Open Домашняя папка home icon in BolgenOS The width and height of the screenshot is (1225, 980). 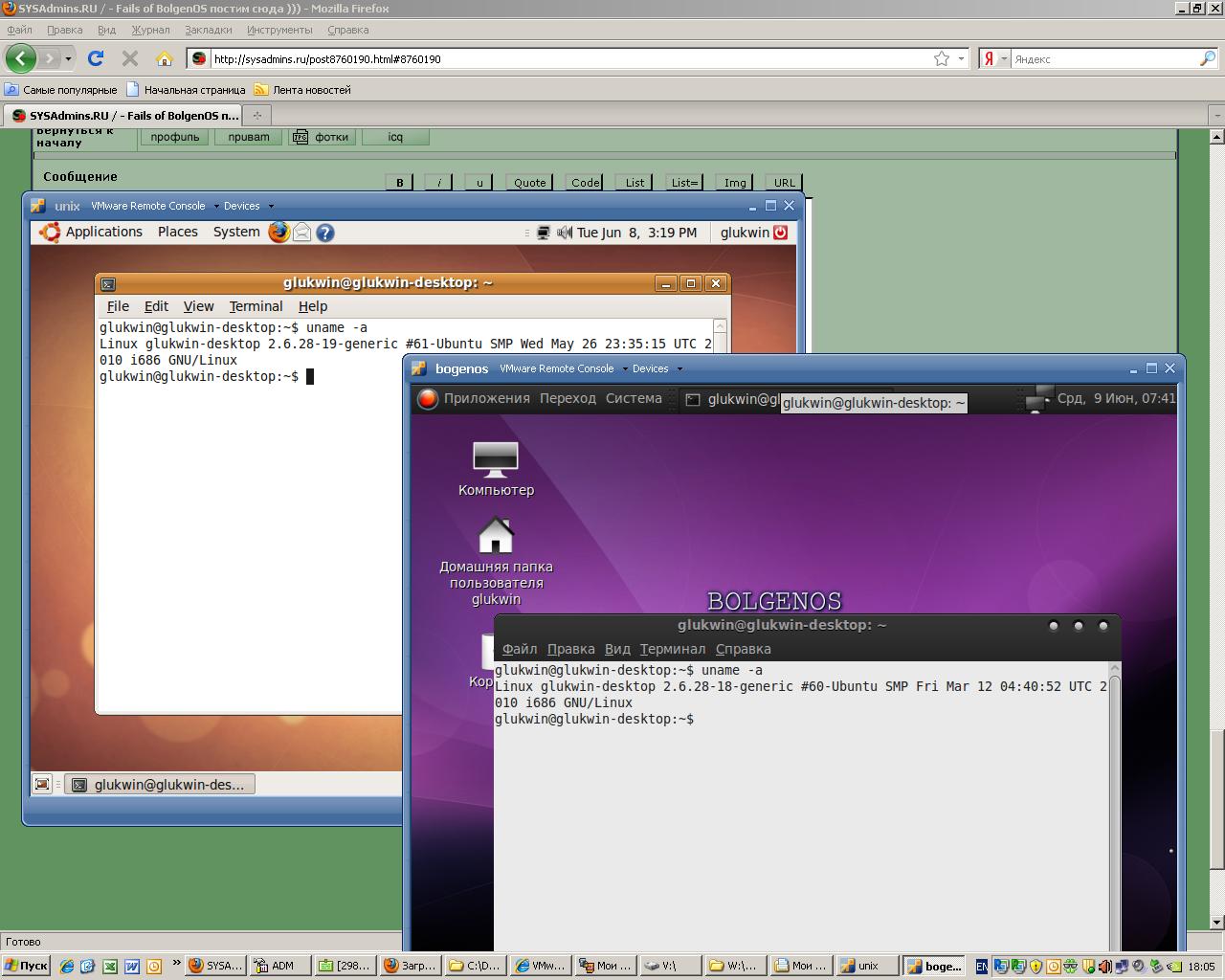pyautogui.click(x=496, y=560)
